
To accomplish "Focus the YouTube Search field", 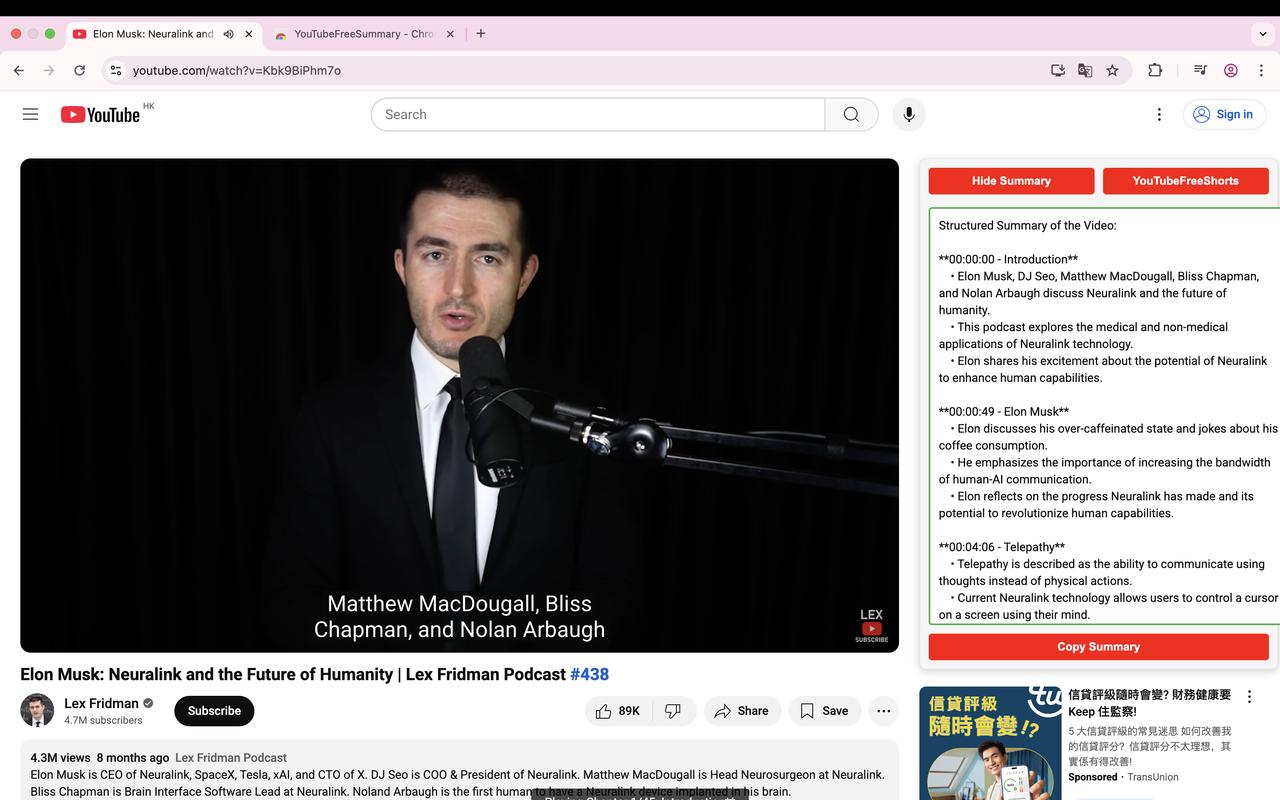I will pyautogui.click(x=598, y=114).
